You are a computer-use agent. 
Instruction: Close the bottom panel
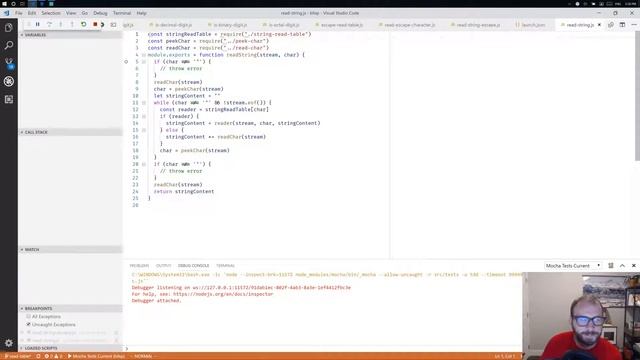633,266
